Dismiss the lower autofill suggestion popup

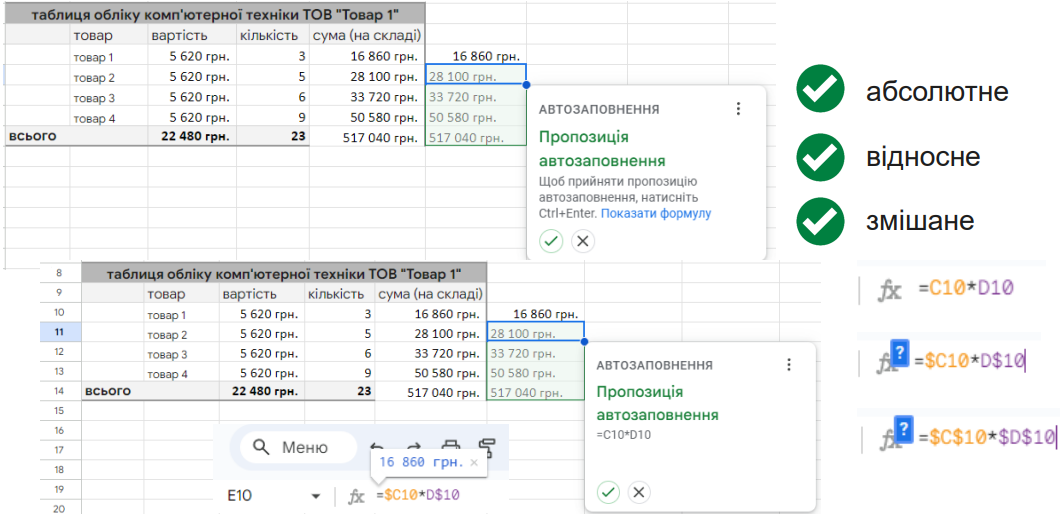coord(639,492)
